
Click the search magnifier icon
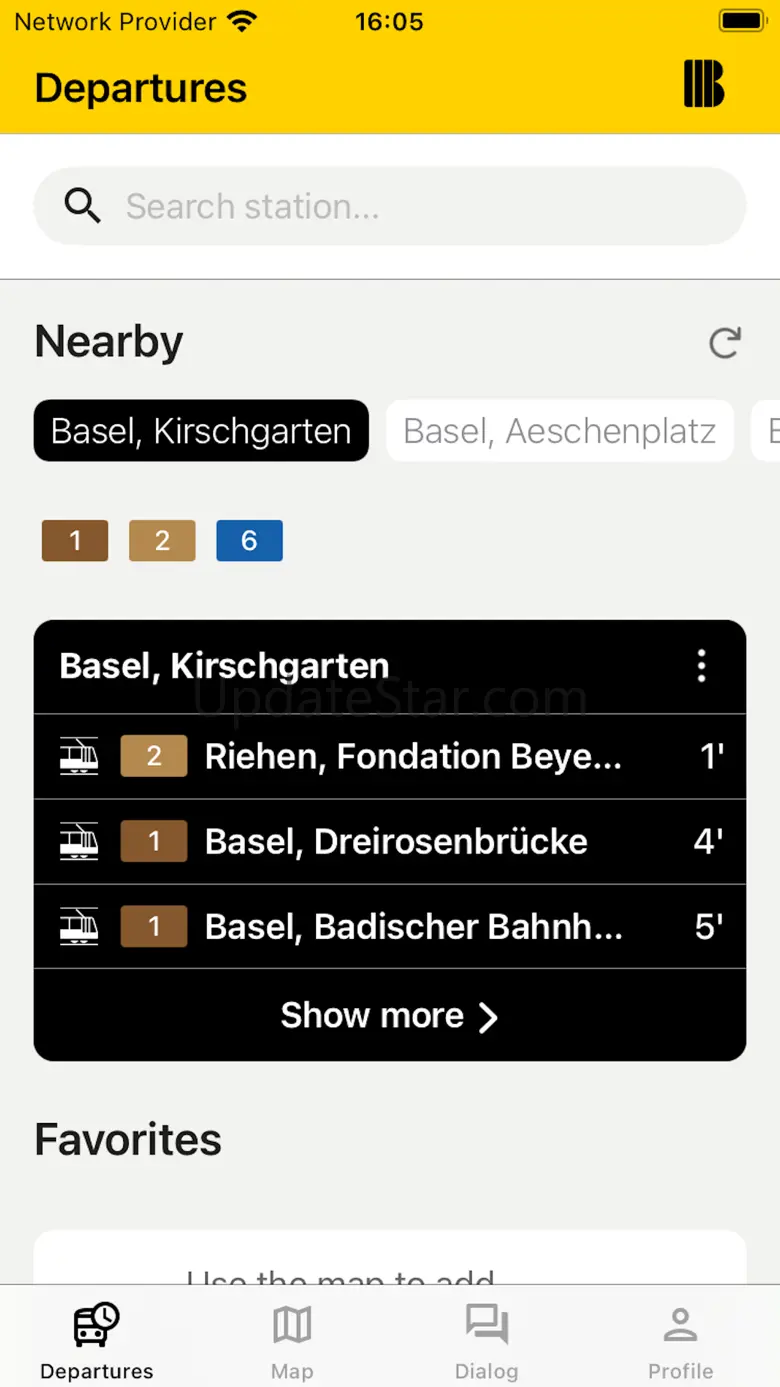tap(82, 206)
